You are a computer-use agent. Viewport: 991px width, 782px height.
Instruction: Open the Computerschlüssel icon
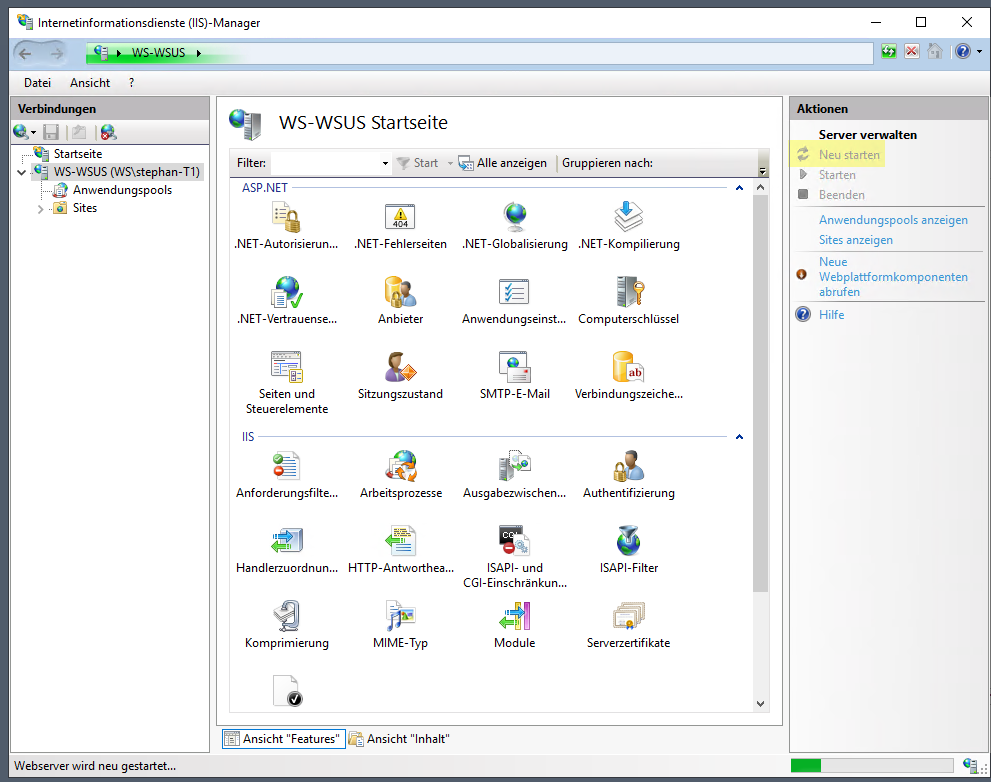[x=629, y=292]
